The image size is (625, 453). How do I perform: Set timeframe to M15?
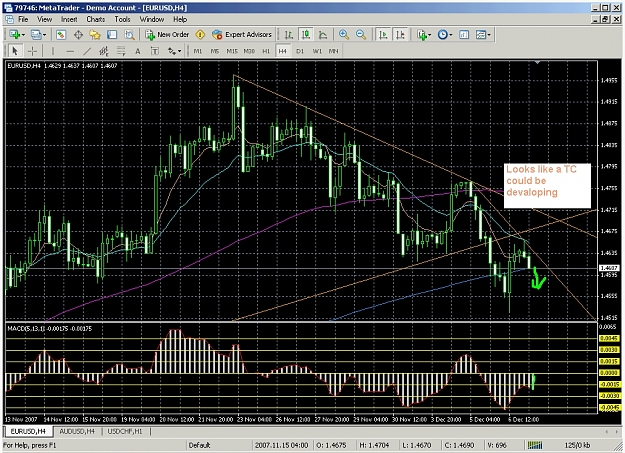tap(232, 51)
